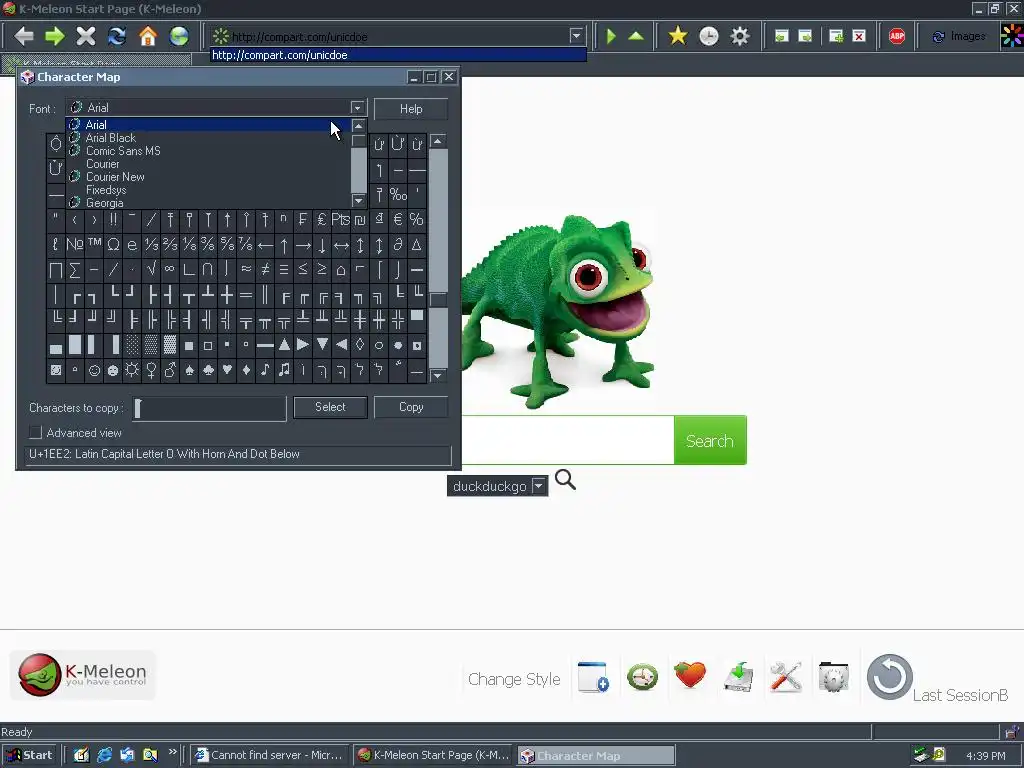Stop loading with the X toolbar icon
This screenshot has height=768, width=1024.
point(86,36)
